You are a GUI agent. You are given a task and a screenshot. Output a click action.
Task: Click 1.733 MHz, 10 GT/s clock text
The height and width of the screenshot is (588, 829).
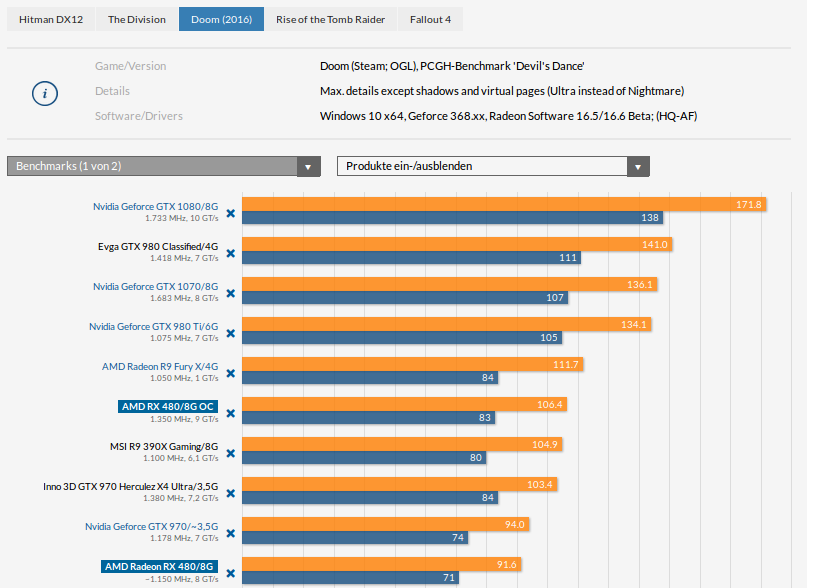(x=182, y=218)
